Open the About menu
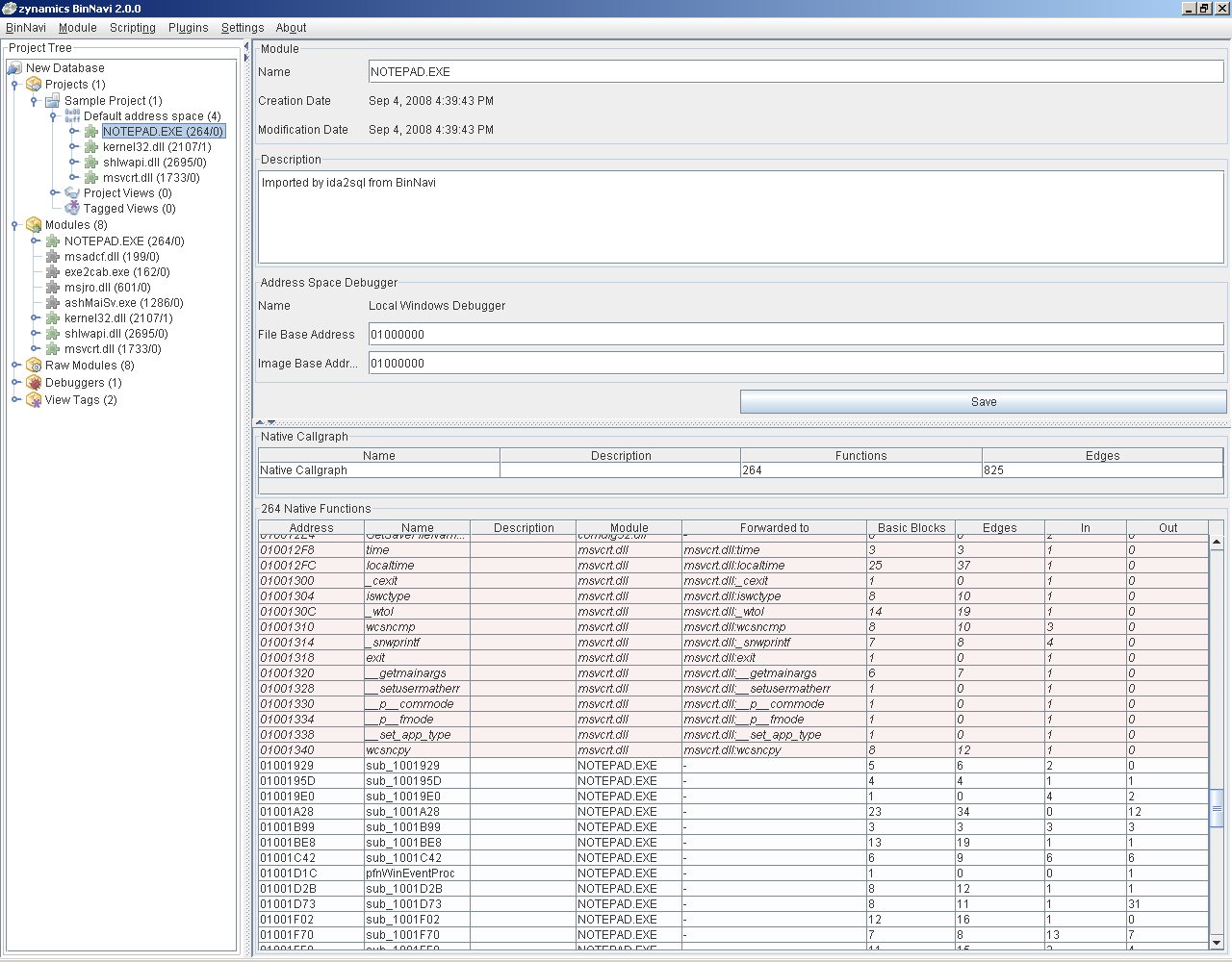This screenshot has width=1232, height=962. 292,28
